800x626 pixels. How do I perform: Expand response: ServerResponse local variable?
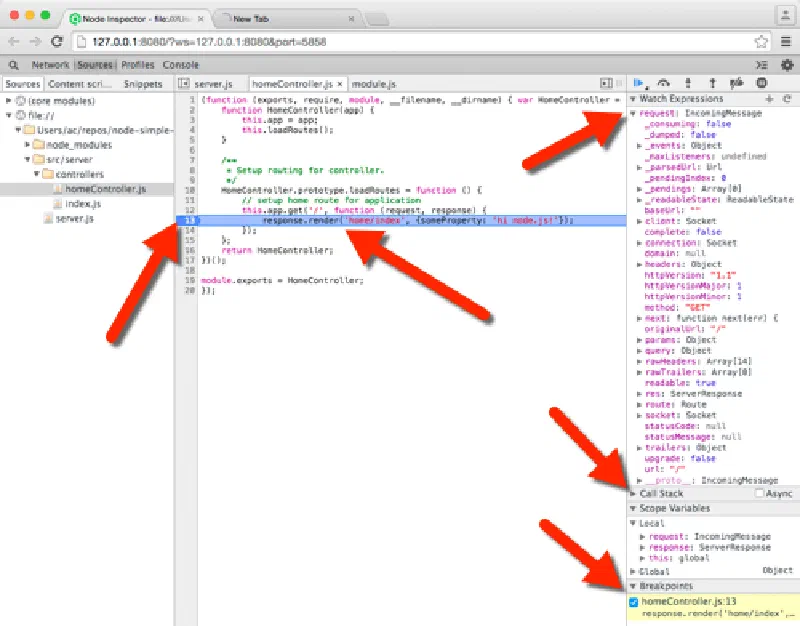pyautogui.click(x=643, y=547)
